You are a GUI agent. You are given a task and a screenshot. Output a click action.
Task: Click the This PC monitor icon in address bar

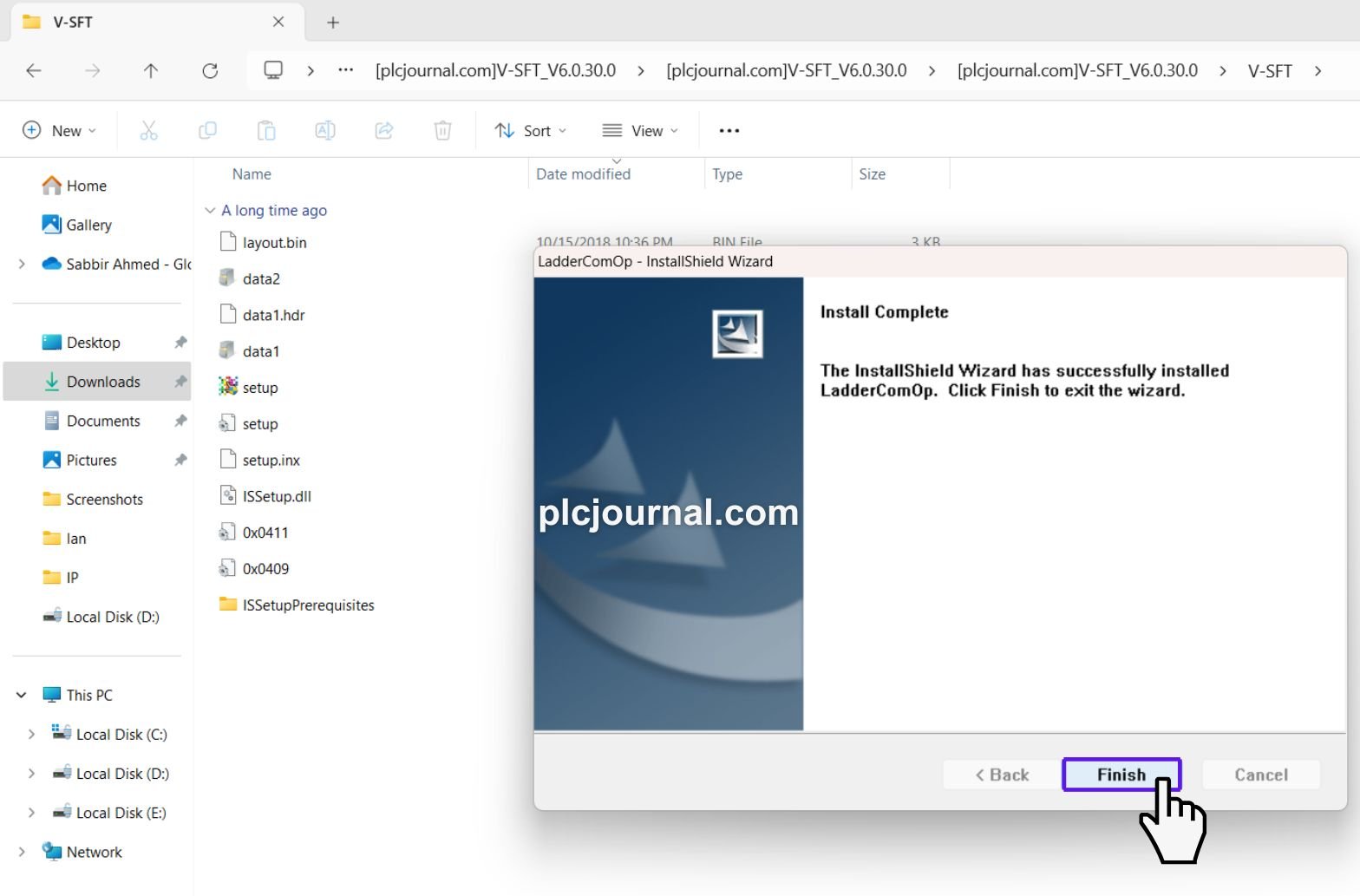click(x=273, y=70)
